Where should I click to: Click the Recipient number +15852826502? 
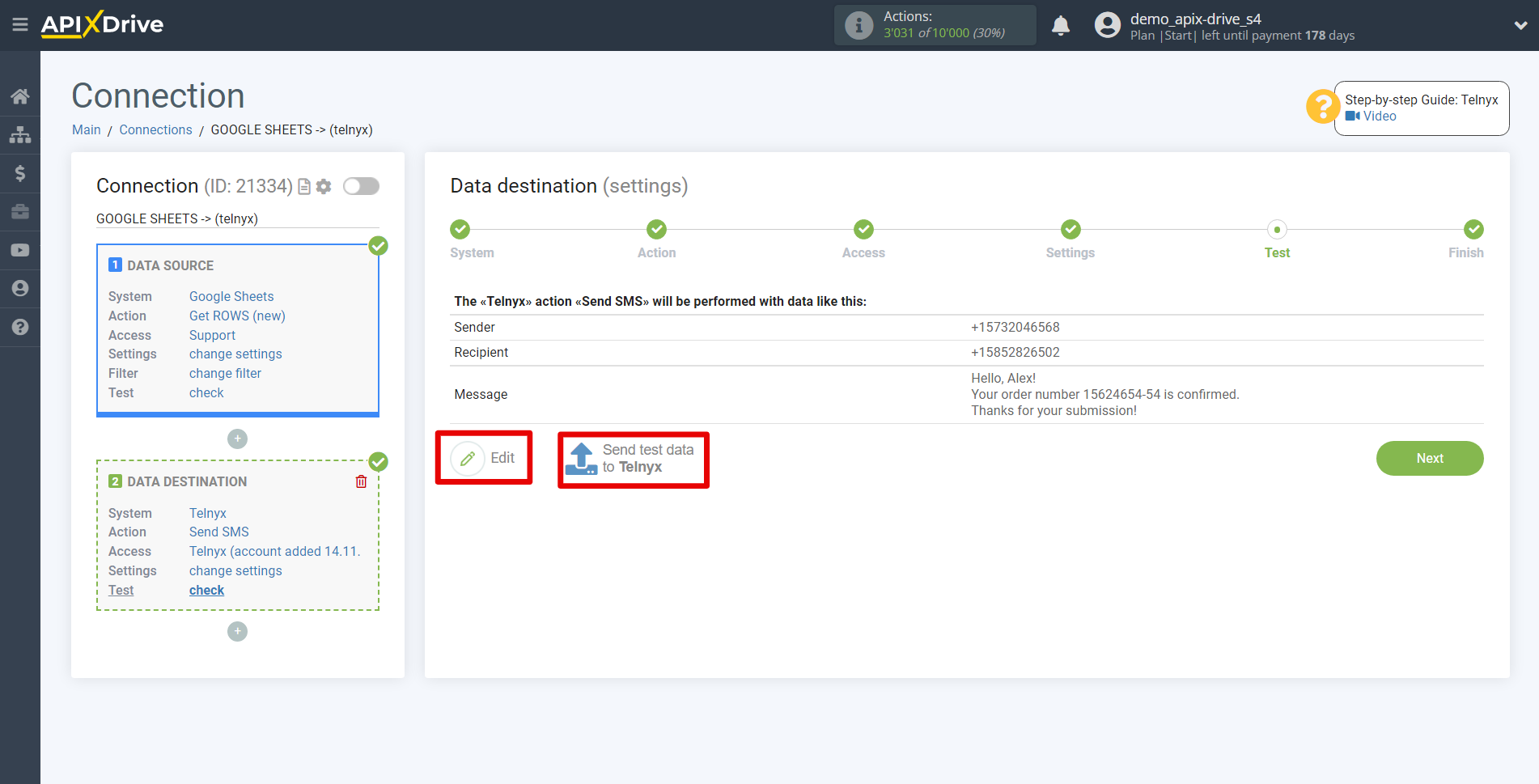pyautogui.click(x=1015, y=352)
